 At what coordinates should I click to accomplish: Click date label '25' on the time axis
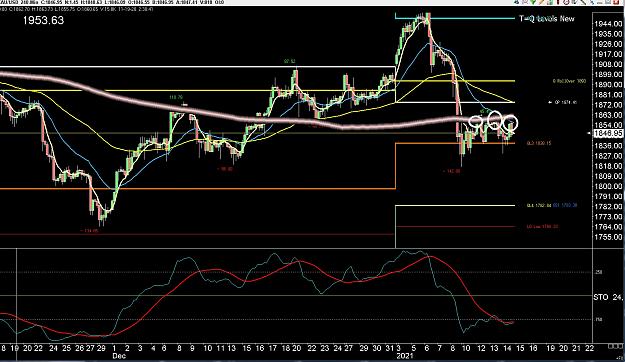point(66,348)
